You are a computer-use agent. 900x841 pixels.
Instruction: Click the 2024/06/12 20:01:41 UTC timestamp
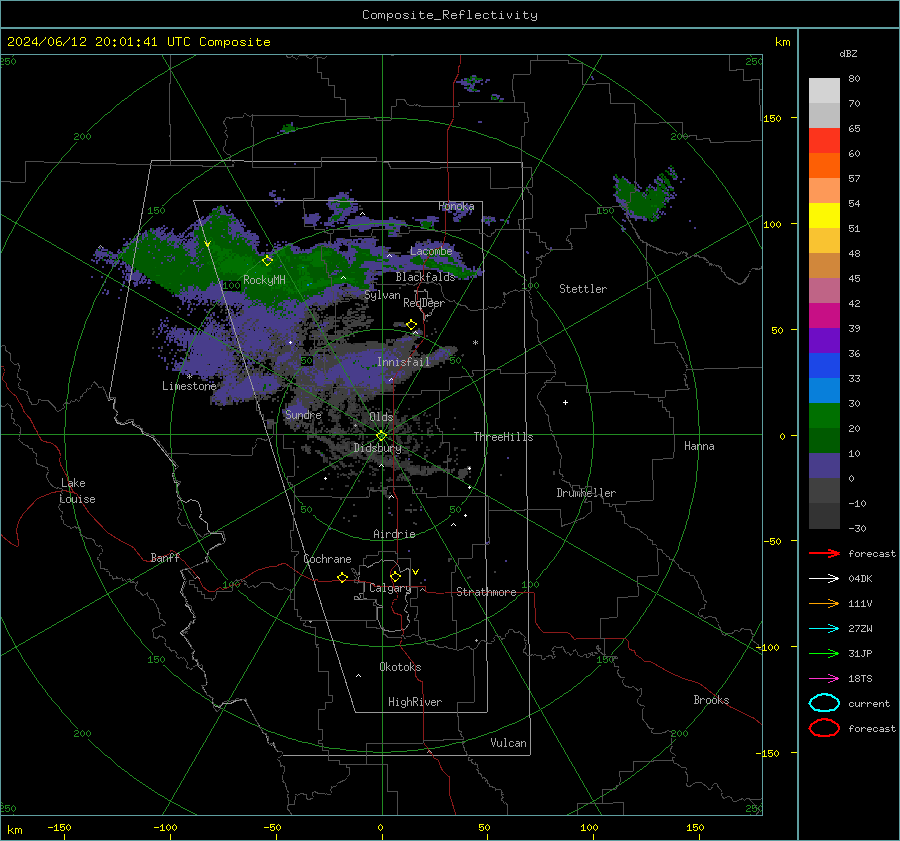tap(98, 42)
